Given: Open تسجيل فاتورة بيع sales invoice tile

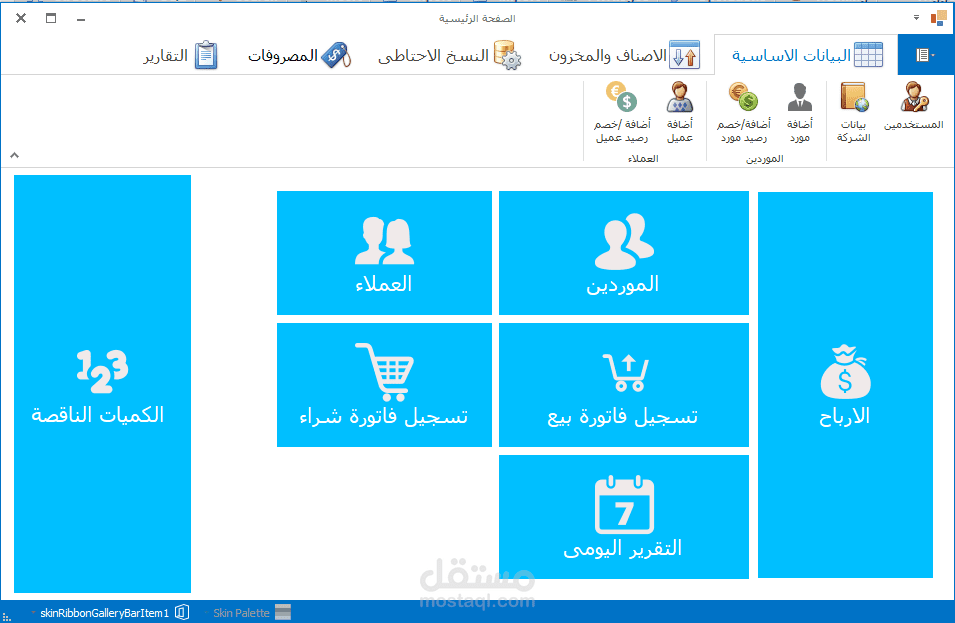Looking at the screenshot, I should pyautogui.click(x=624, y=385).
